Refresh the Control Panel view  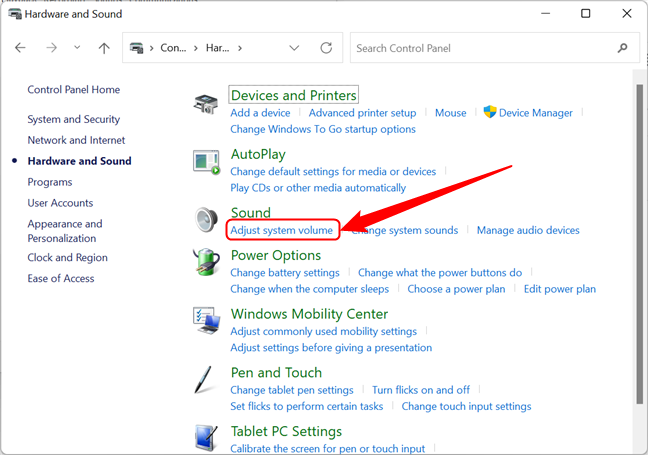326,48
